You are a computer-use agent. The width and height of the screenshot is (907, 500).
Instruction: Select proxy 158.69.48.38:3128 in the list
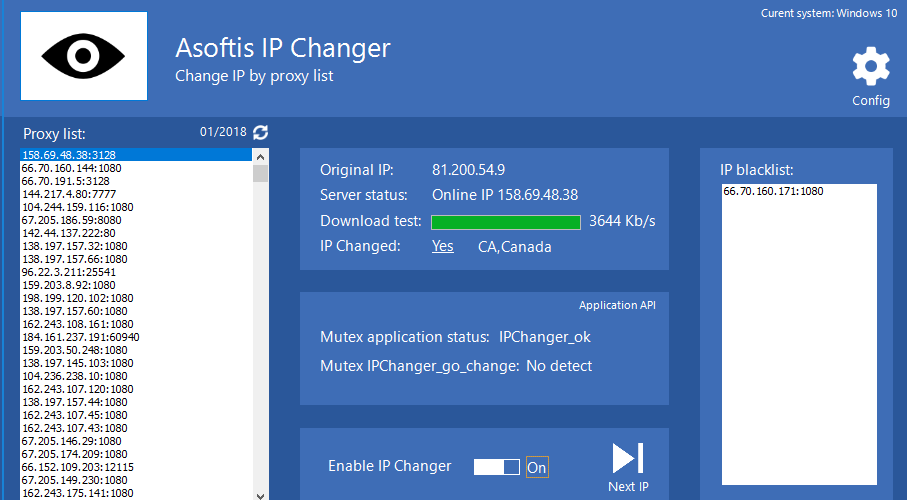(136, 155)
